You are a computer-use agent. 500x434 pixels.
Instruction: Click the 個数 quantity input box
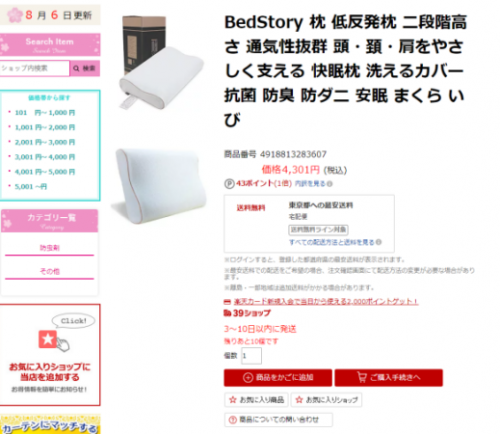point(251,356)
